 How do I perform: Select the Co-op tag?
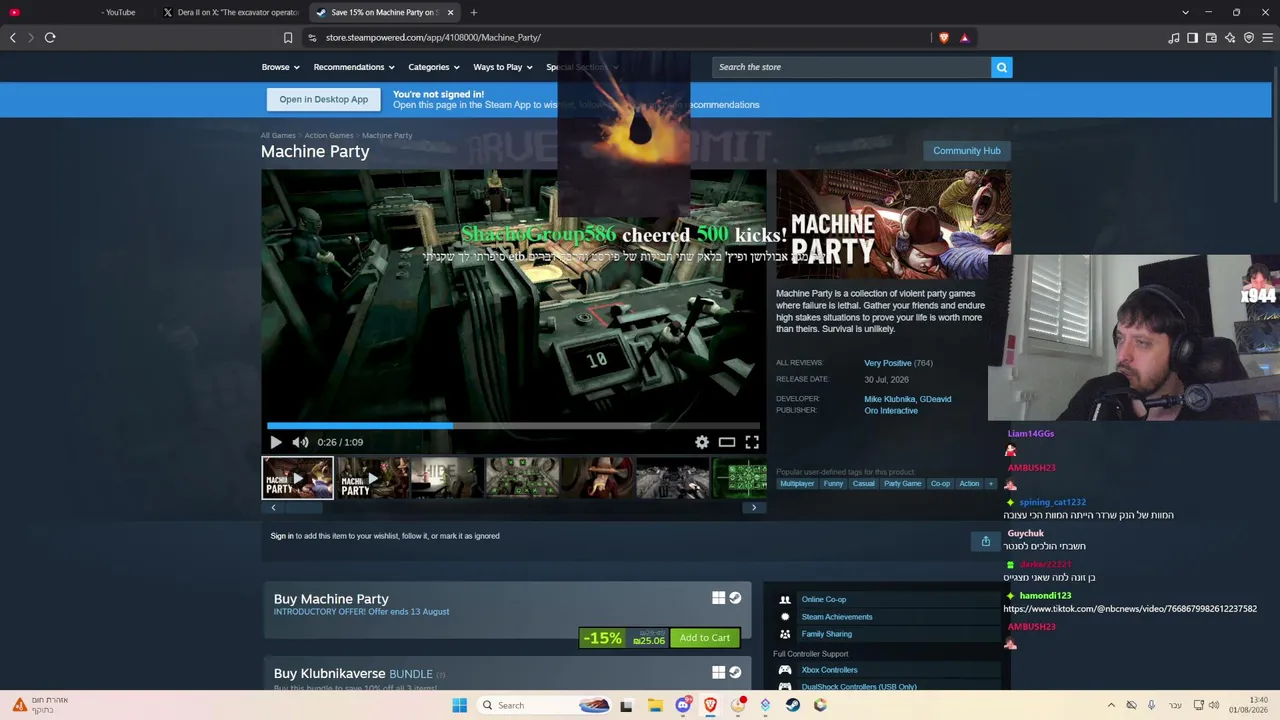coord(941,484)
